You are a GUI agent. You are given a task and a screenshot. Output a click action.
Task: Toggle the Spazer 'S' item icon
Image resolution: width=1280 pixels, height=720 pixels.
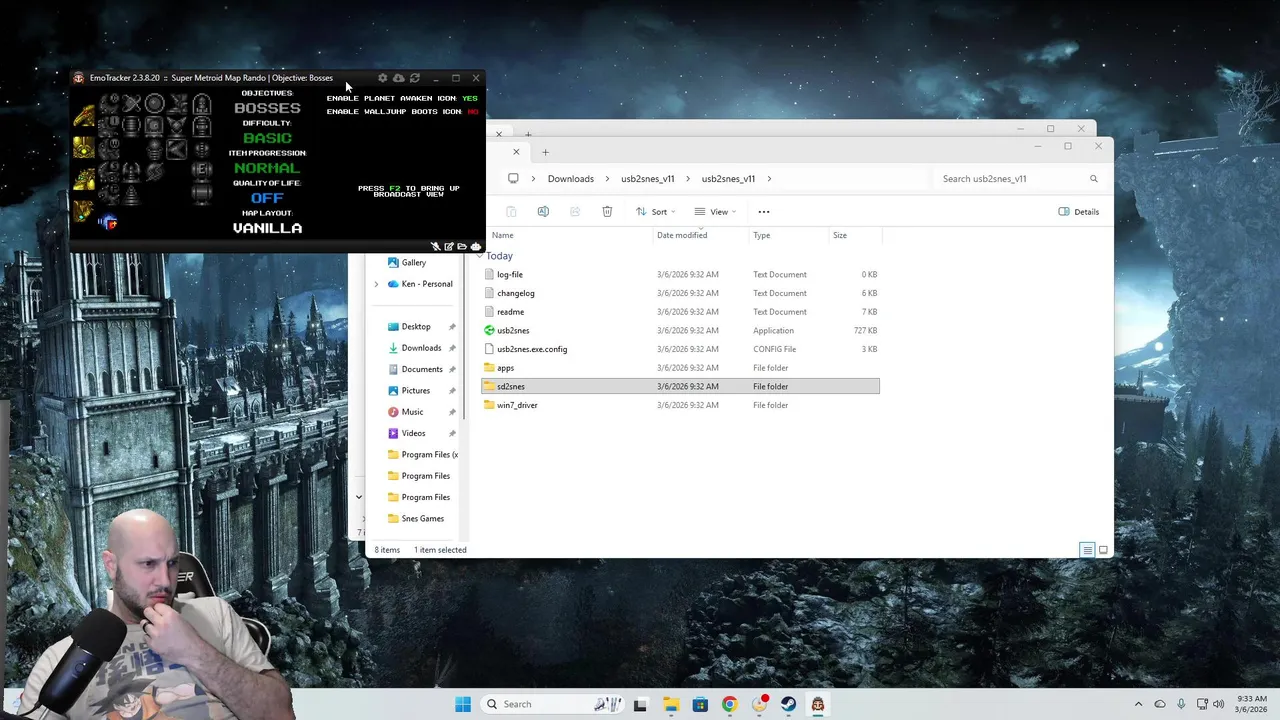pos(109,171)
